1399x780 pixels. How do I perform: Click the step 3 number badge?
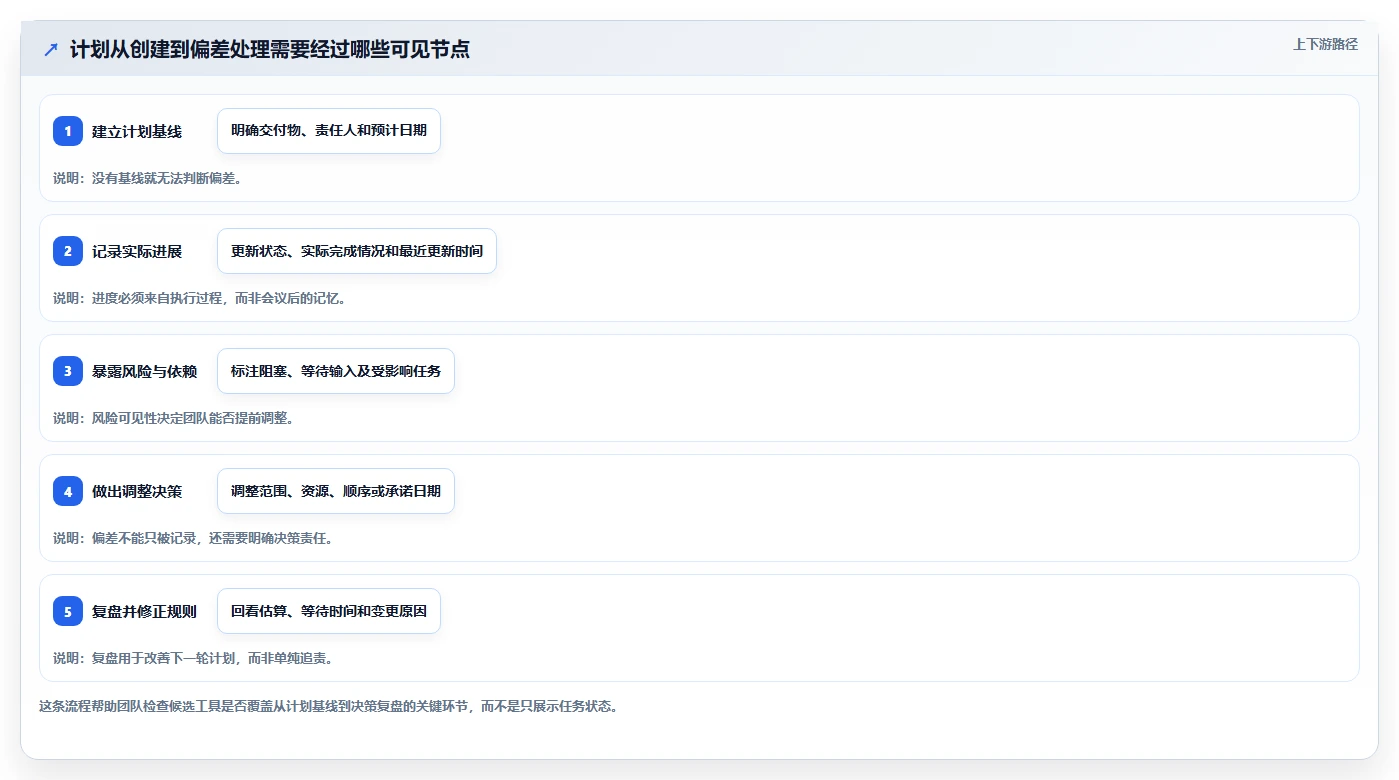pyautogui.click(x=68, y=371)
